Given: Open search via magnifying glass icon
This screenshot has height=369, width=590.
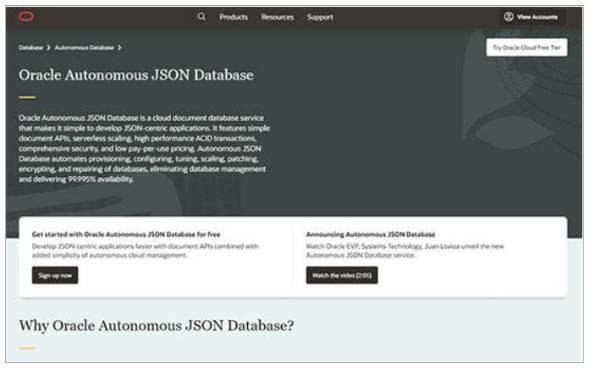Looking at the screenshot, I should 202,17.
